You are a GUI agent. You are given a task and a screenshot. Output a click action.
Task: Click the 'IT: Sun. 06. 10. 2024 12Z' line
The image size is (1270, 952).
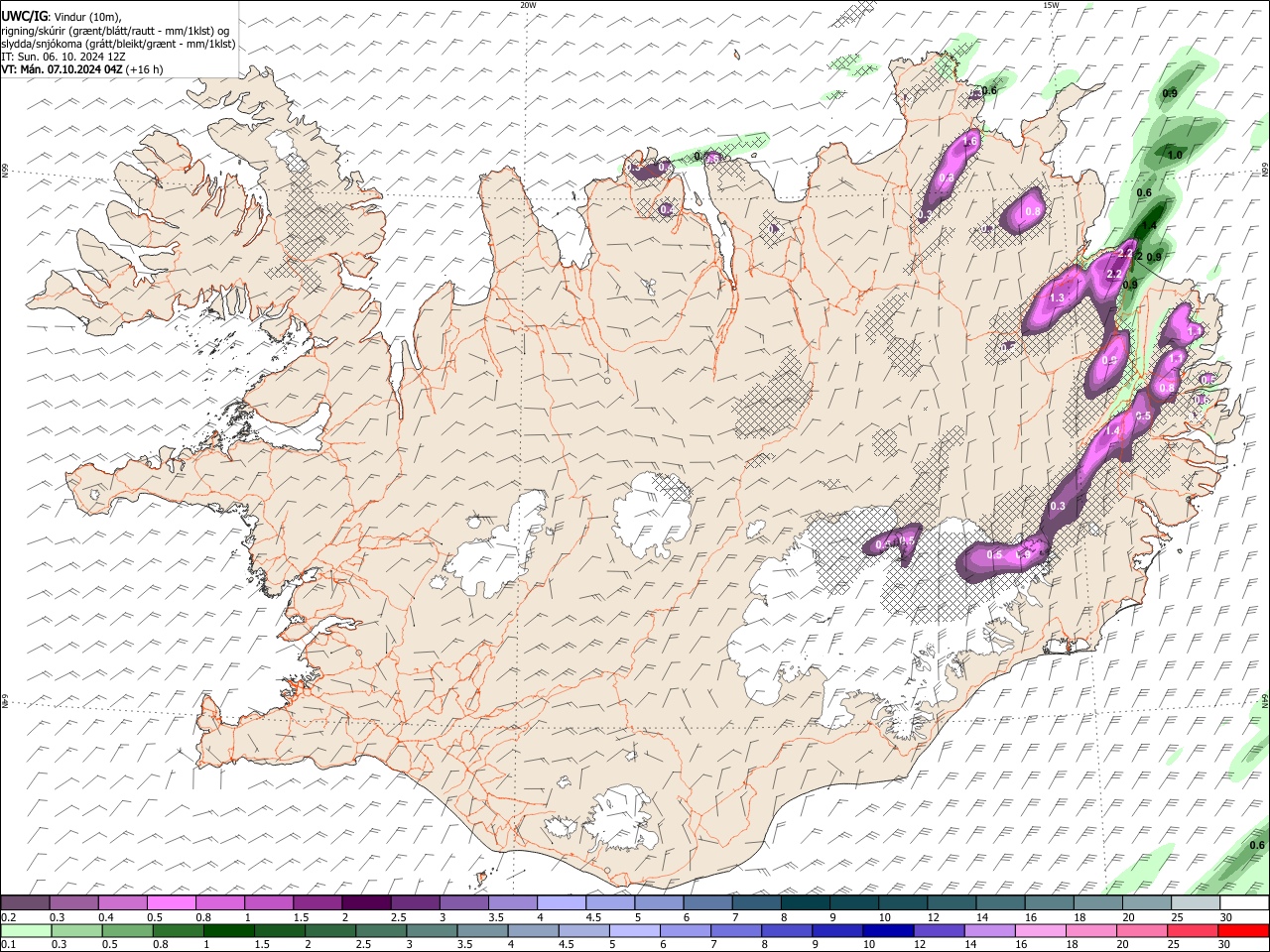click(63, 57)
